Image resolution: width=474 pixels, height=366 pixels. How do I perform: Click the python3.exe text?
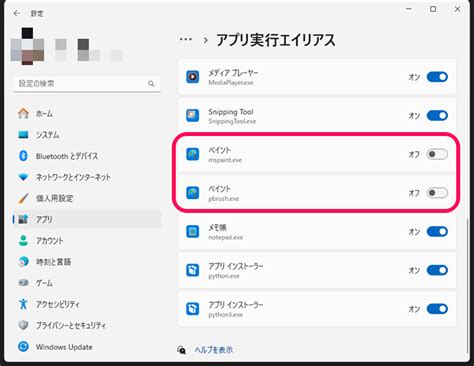226,315
